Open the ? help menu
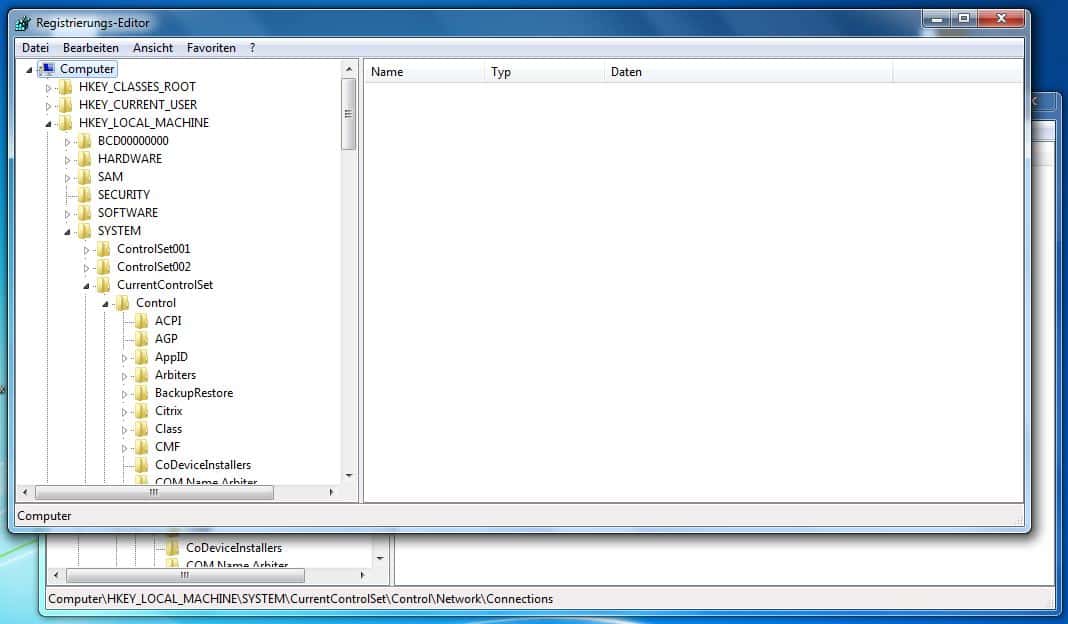The width and height of the screenshot is (1068, 624). (252, 48)
